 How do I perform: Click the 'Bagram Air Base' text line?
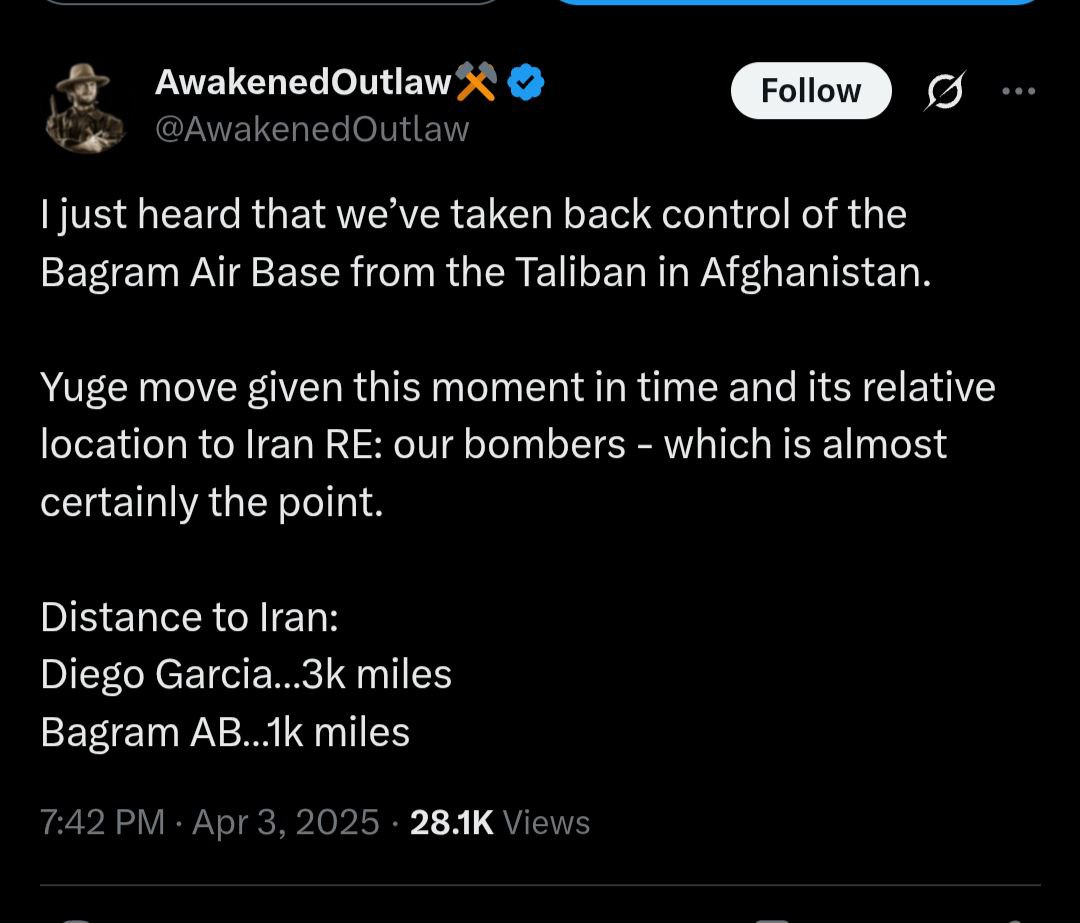pos(485,273)
